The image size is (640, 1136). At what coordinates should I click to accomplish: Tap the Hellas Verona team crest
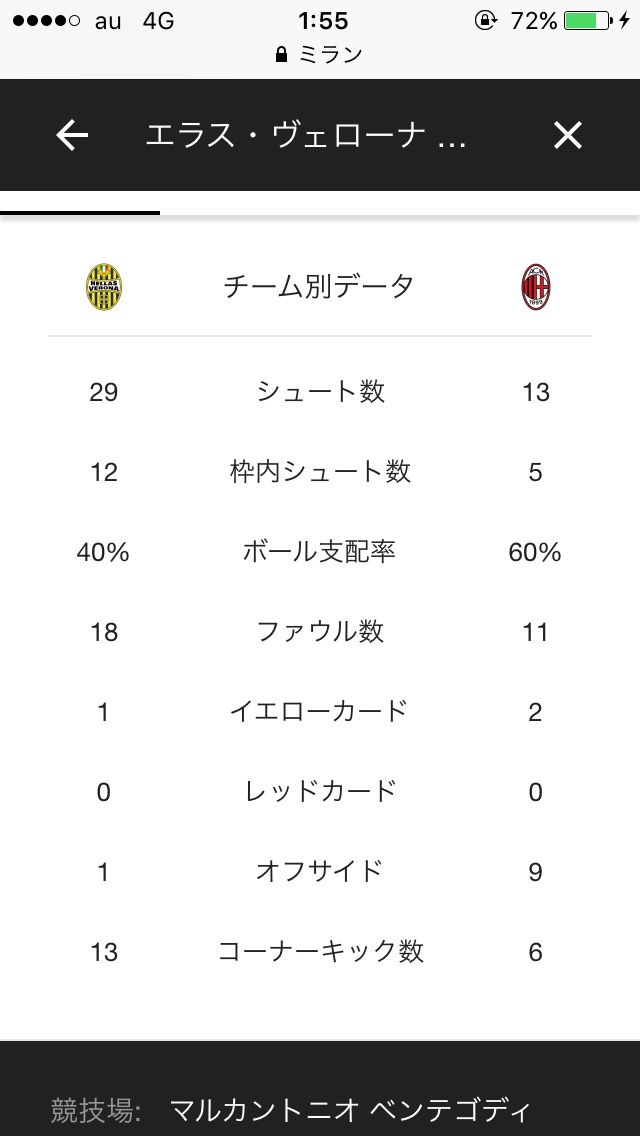pyautogui.click(x=104, y=287)
